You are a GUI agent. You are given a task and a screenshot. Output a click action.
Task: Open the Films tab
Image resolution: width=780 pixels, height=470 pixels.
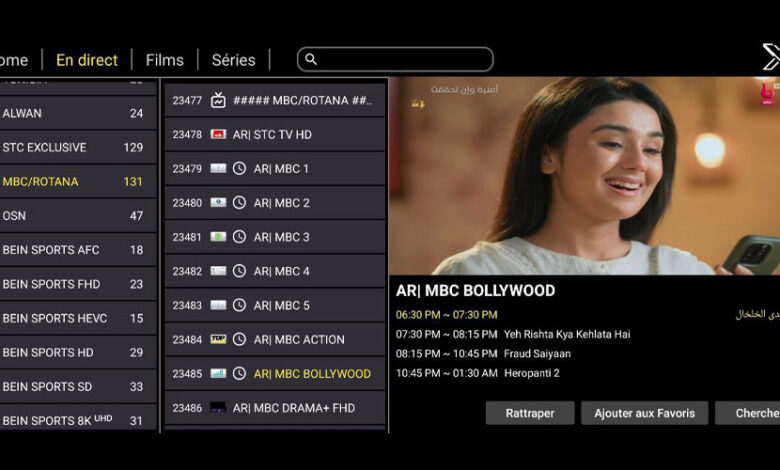point(165,60)
